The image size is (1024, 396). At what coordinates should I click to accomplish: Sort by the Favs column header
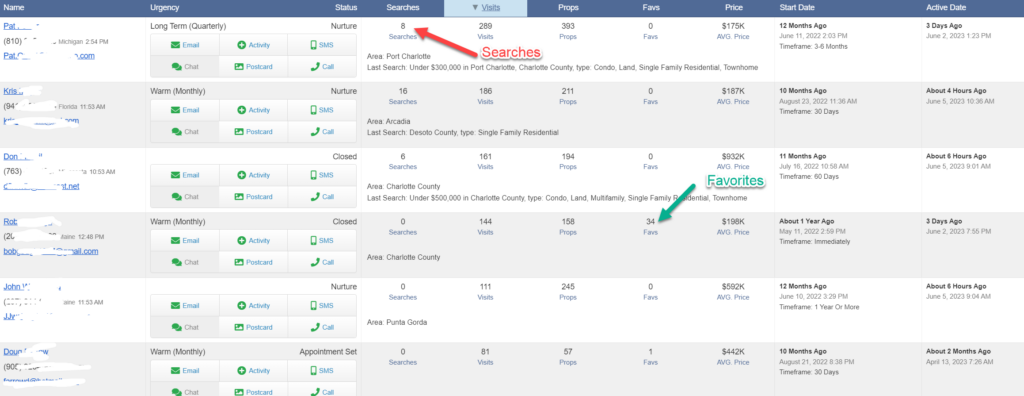coord(650,8)
